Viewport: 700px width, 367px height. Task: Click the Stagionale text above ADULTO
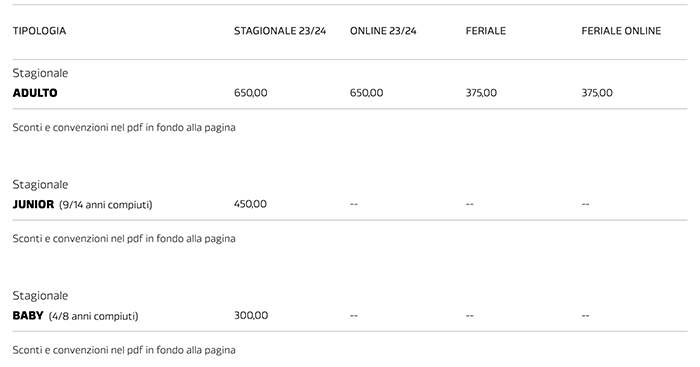[40, 73]
